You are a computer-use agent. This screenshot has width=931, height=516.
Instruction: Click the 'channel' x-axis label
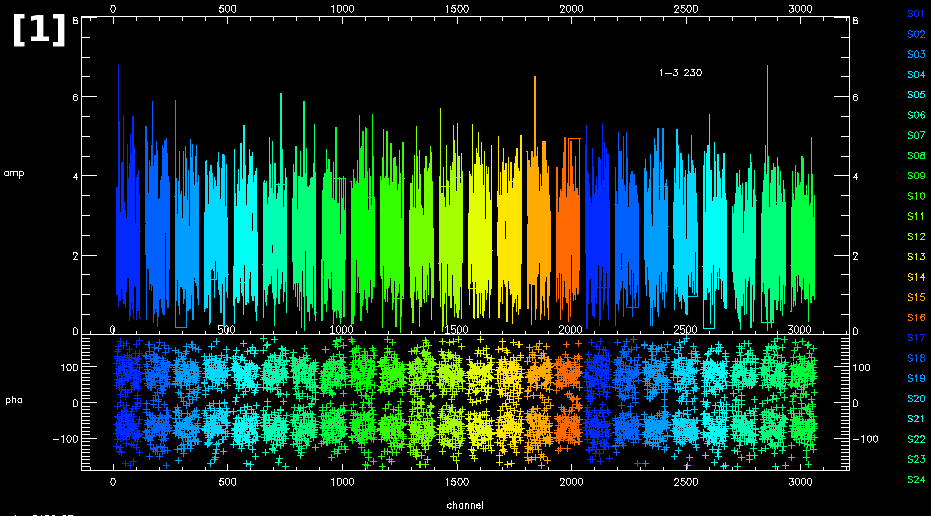464,505
